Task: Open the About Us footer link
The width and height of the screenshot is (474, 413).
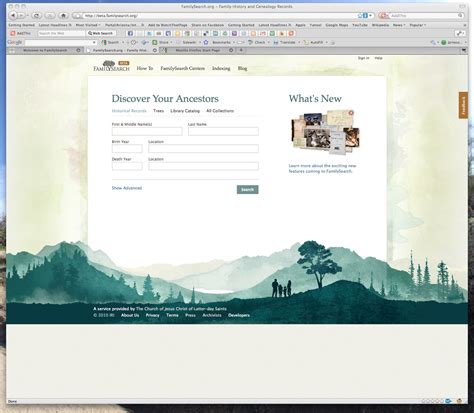Action: 130,315
